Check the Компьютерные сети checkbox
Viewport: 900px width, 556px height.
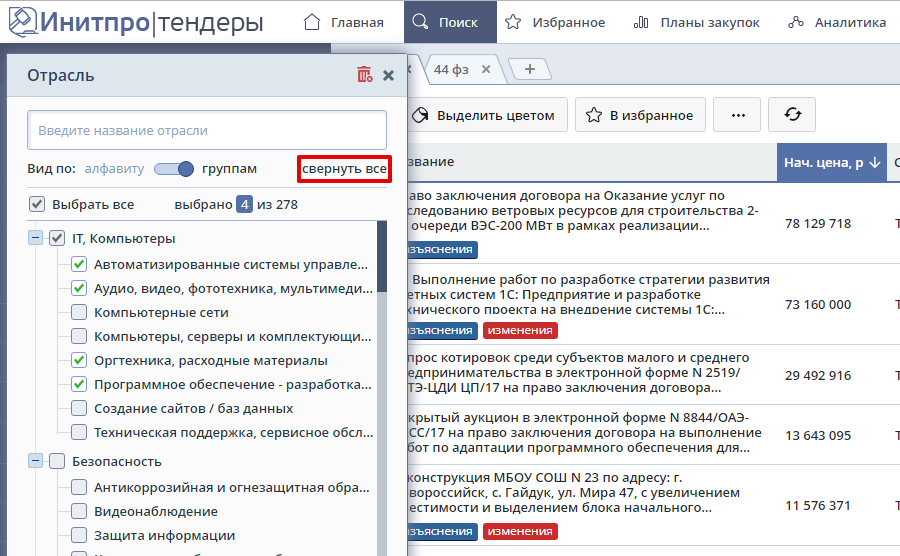(79, 313)
